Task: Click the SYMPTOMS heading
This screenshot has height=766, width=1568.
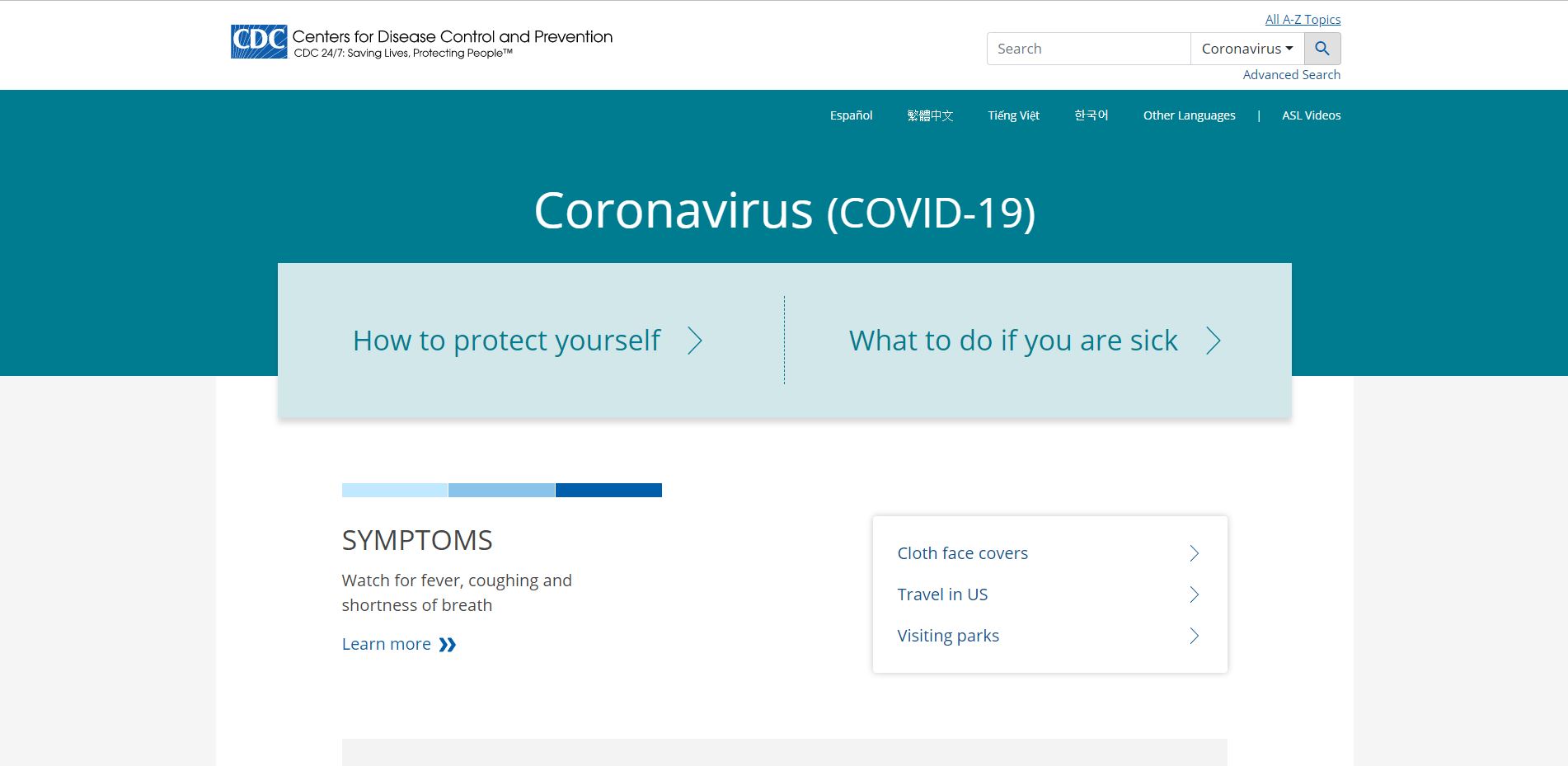Action: point(417,540)
